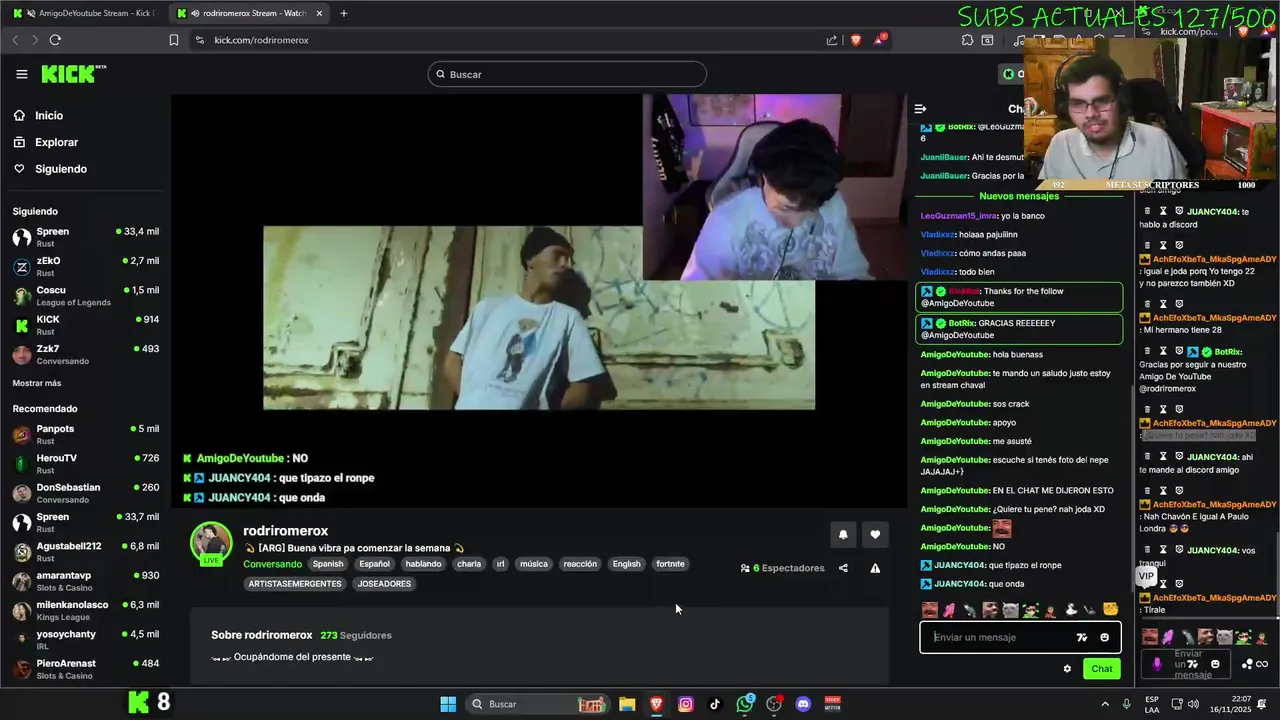Click the 7TV icon in chat input
This screenshot has height=720, width=1280.
tap(1082, 637)
